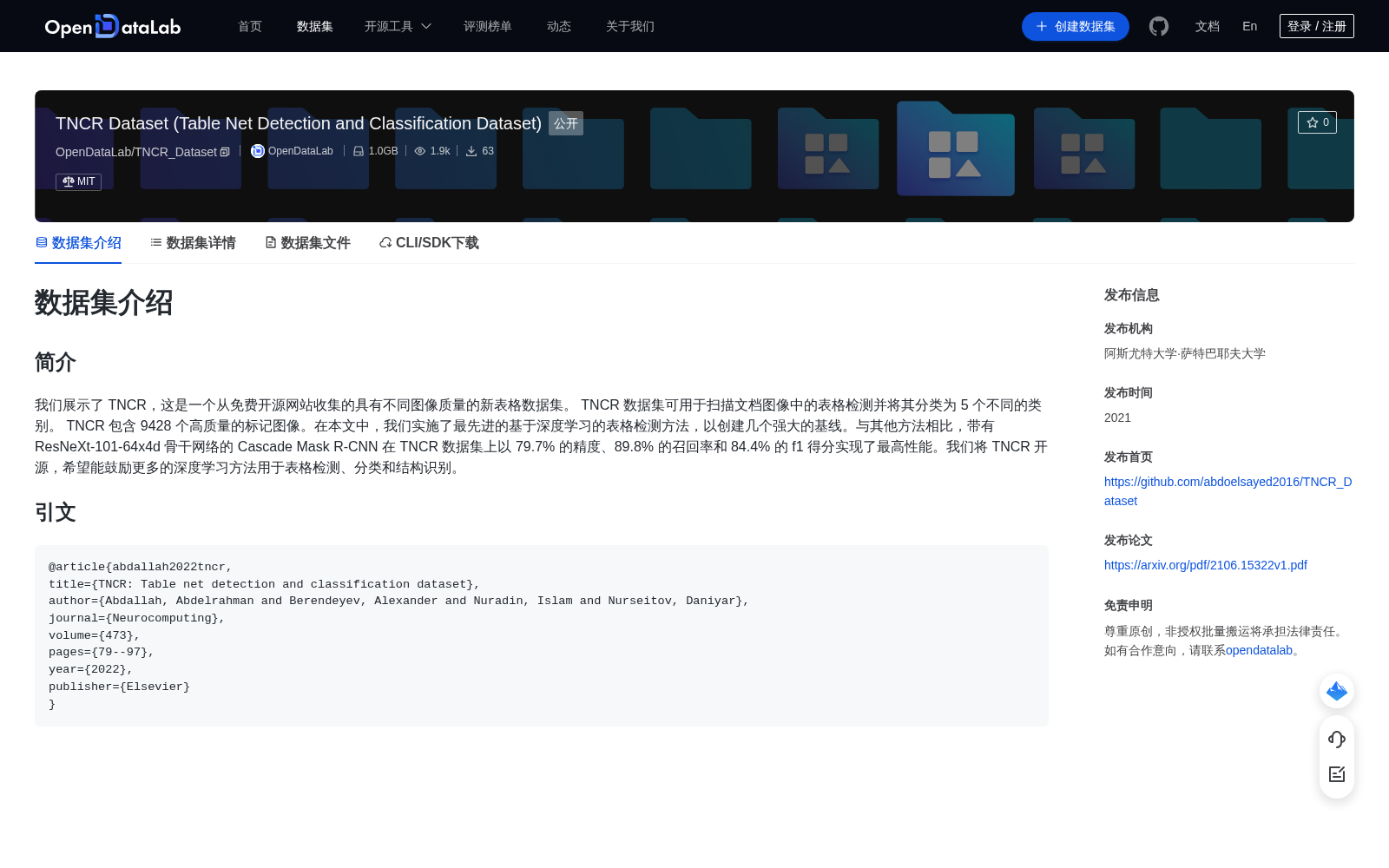The width and height of the screenshot is (1389, 868).
Task: Click the 引文 heading
Action: pos(56,512)
